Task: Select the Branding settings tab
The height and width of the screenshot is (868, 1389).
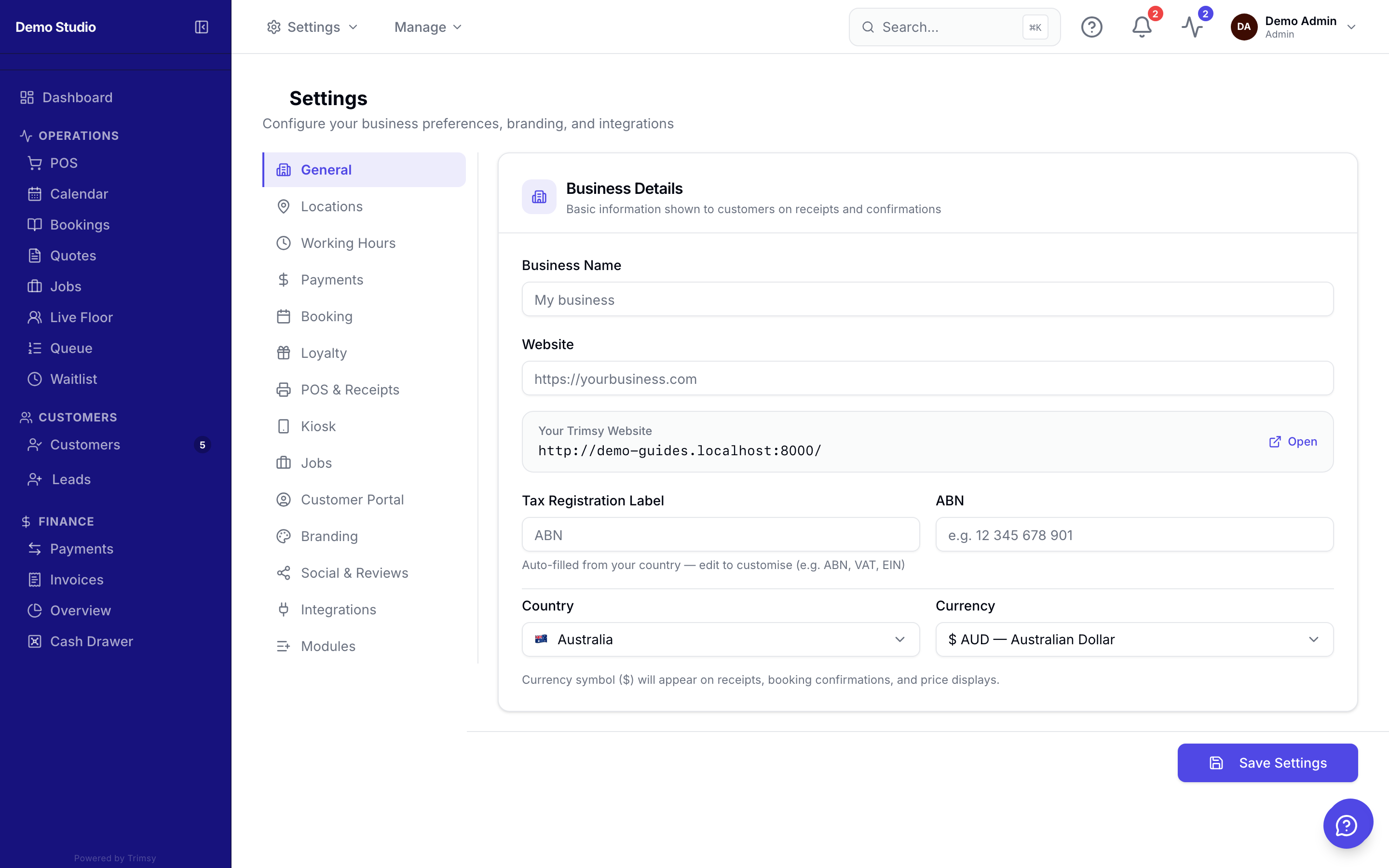Action: point(364,536)
